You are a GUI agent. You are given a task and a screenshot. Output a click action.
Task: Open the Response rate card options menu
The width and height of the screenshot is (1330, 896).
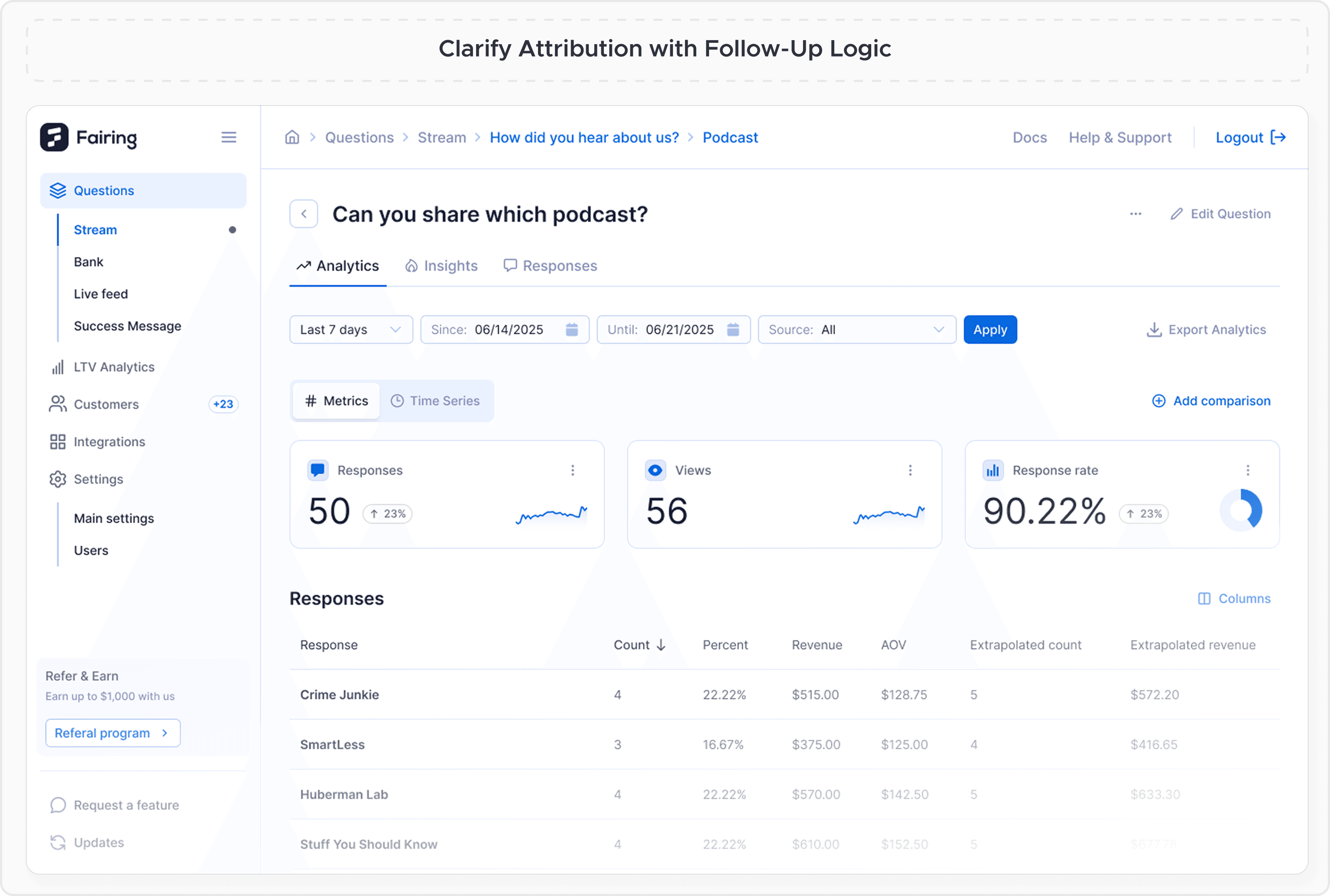point(1248,470)
